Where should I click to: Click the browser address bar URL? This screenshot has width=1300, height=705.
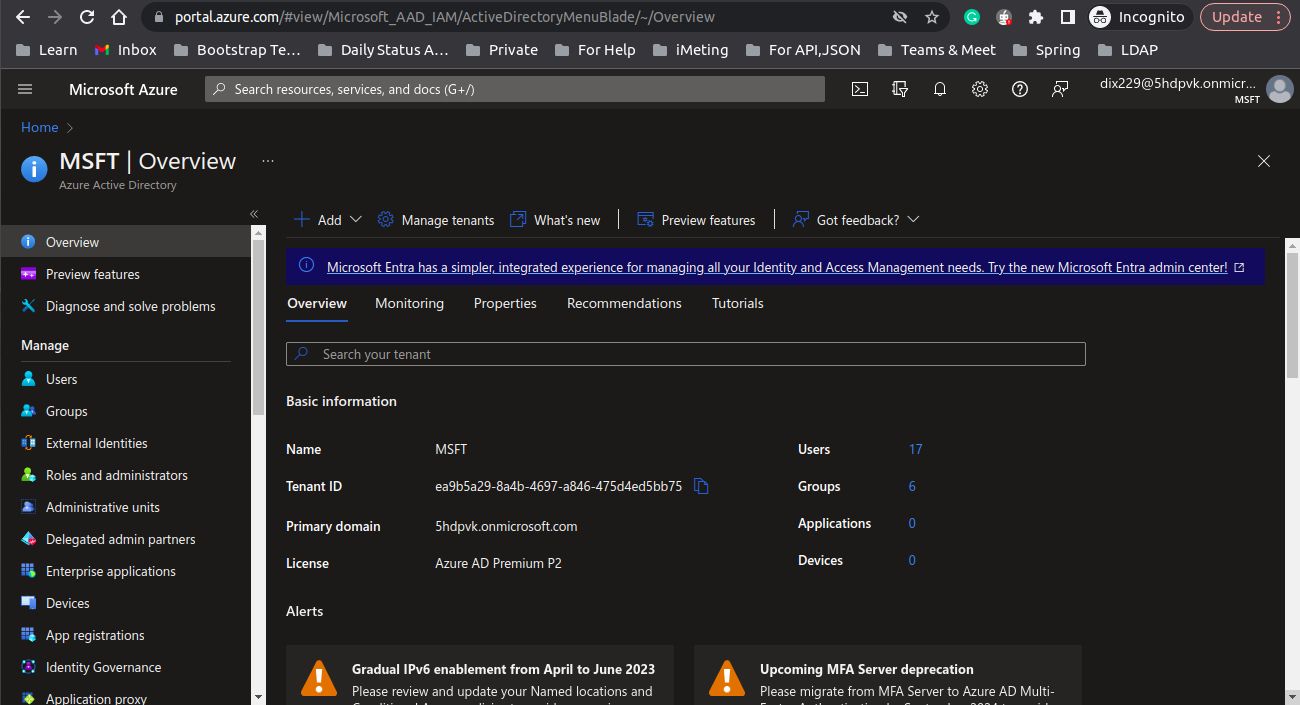(444, 17)
